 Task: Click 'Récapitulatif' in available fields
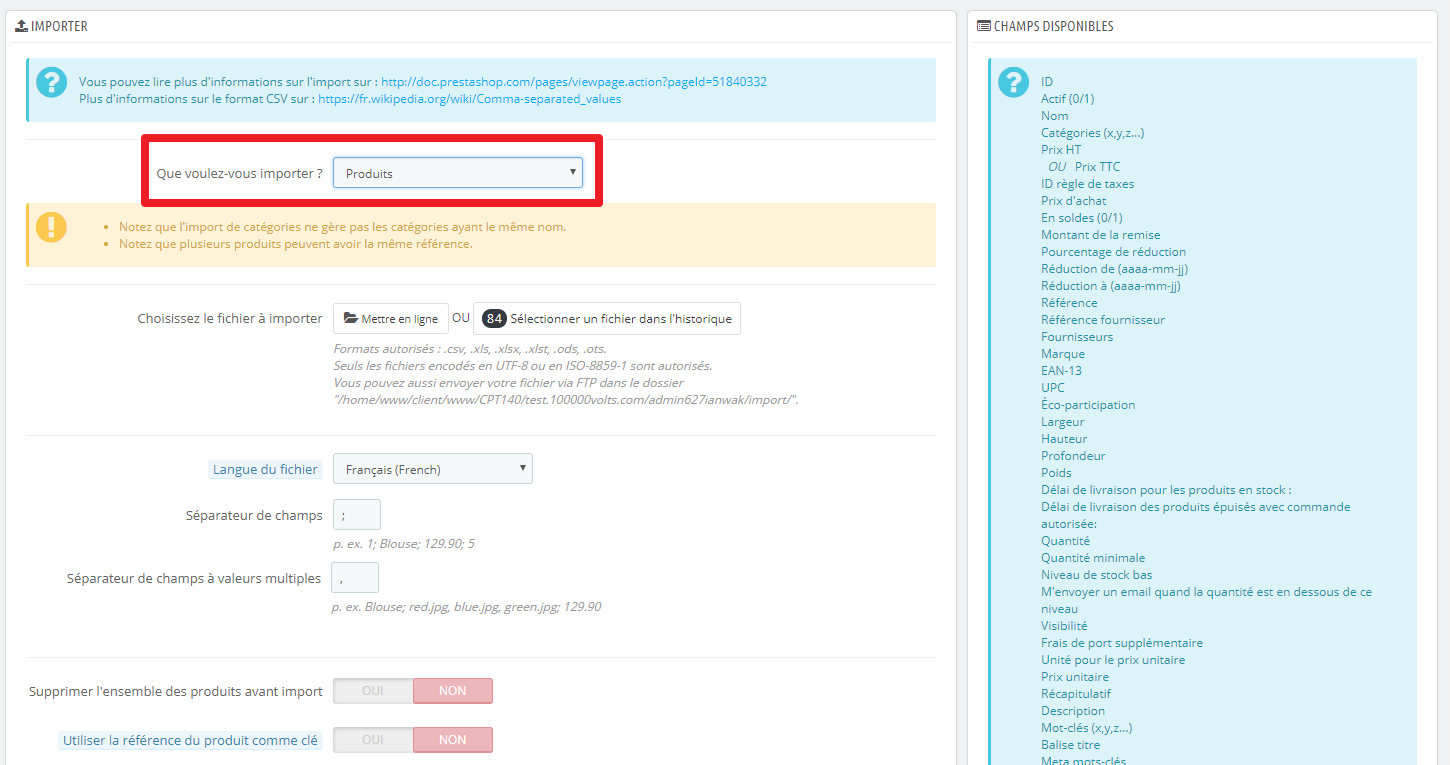1076,694
